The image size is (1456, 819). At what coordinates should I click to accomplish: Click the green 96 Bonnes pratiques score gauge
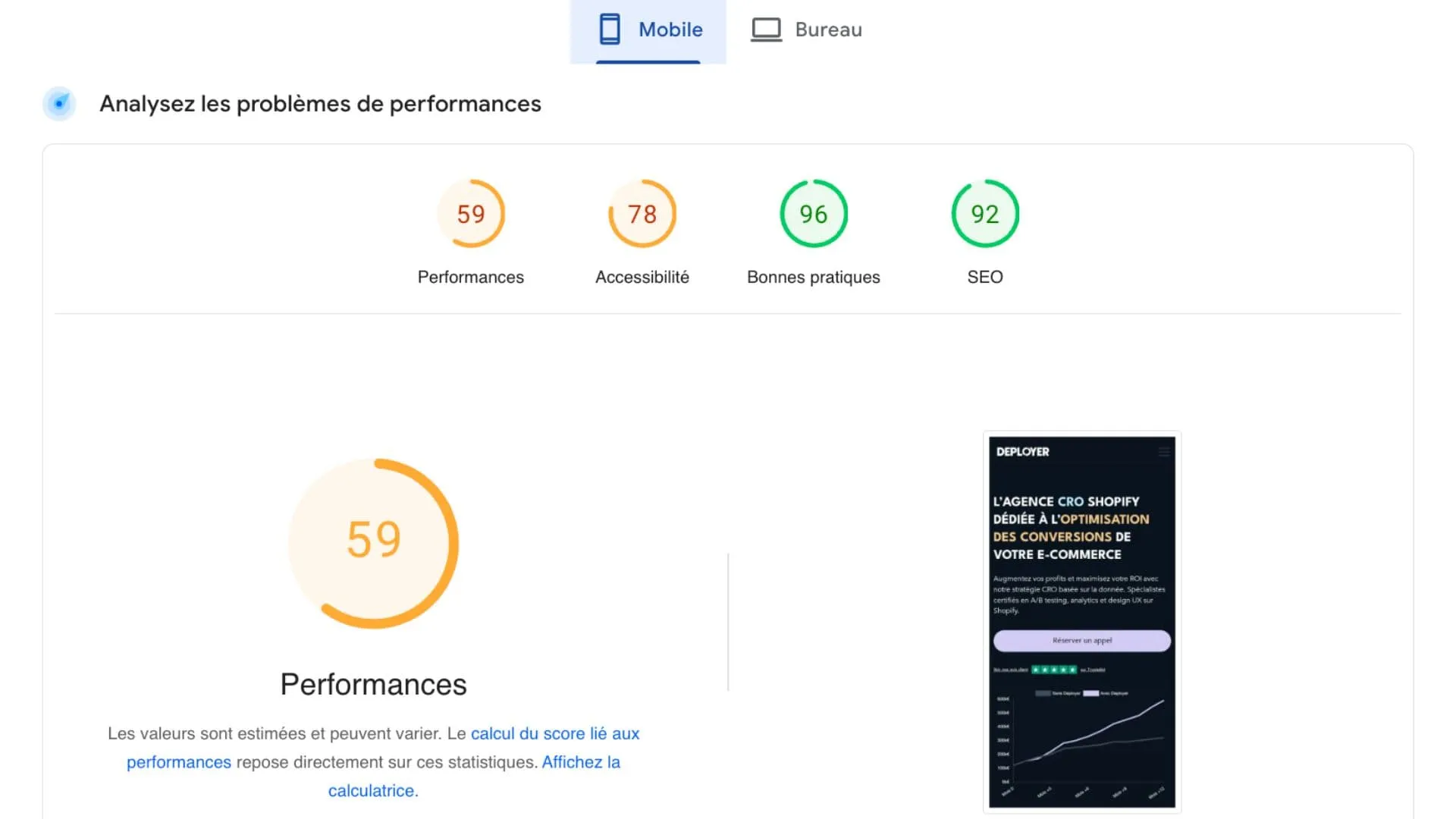pos(813,214)
